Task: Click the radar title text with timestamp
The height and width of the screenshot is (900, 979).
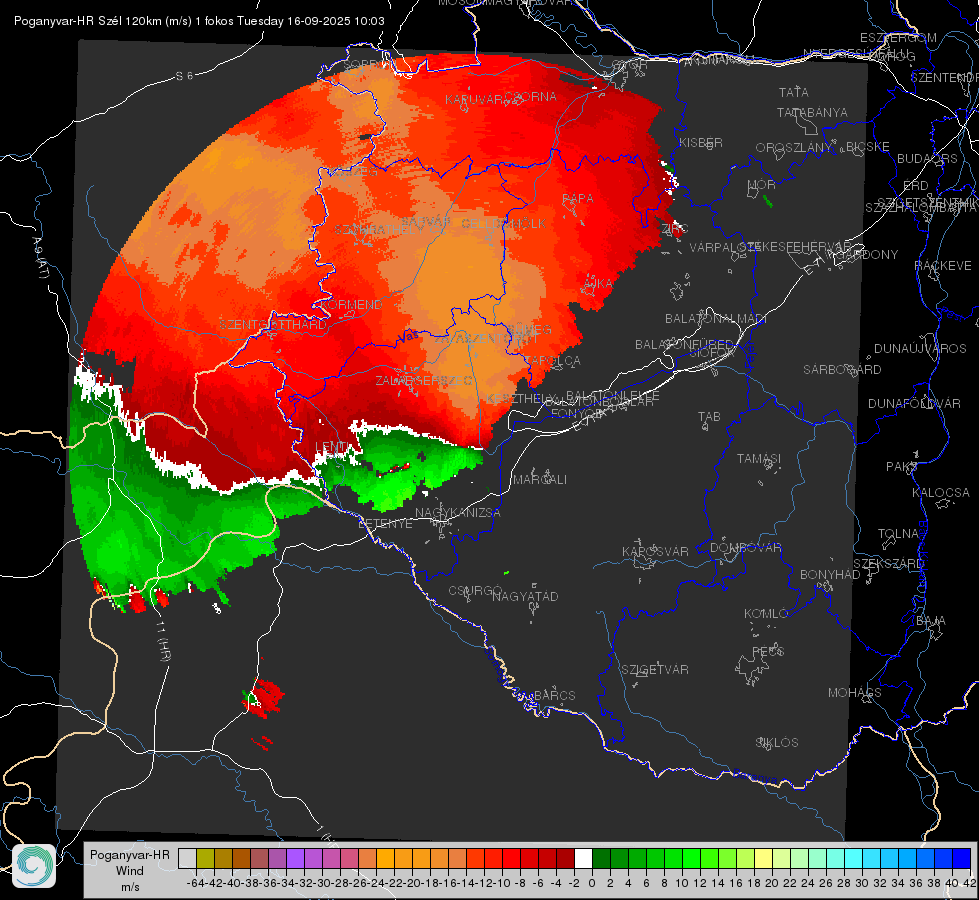Action: click(x=199, y=21)
